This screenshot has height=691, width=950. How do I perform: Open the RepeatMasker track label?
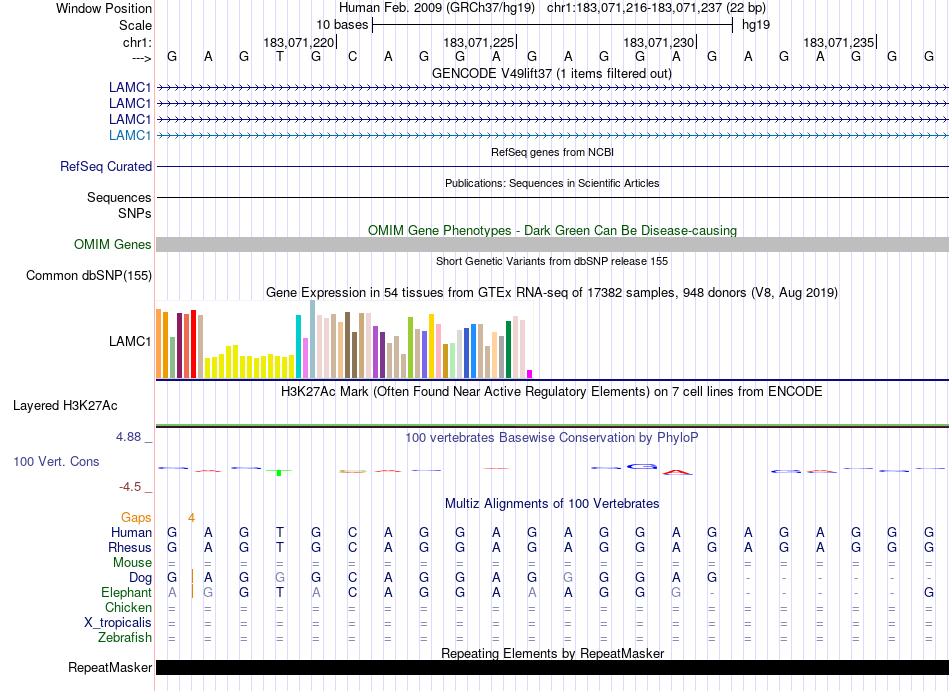pyautogui.click(x=110, y=668)
